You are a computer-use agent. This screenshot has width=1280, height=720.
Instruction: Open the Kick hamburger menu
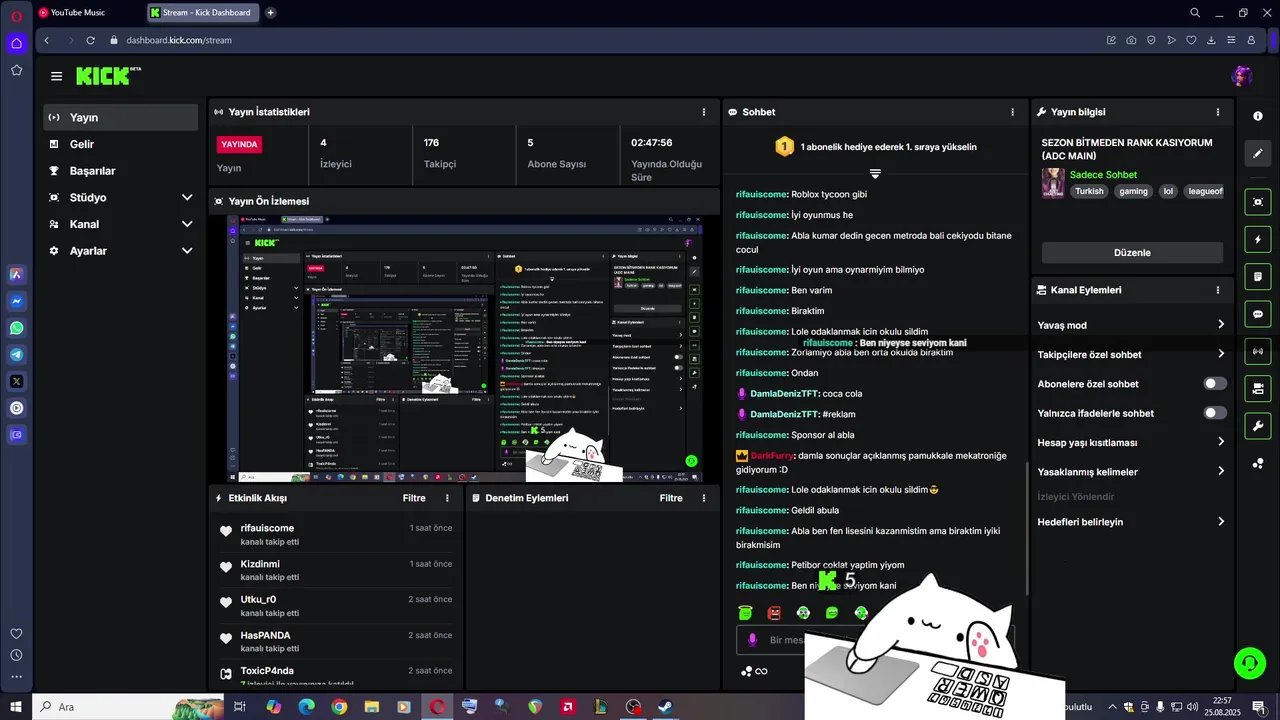pos(56,76)
